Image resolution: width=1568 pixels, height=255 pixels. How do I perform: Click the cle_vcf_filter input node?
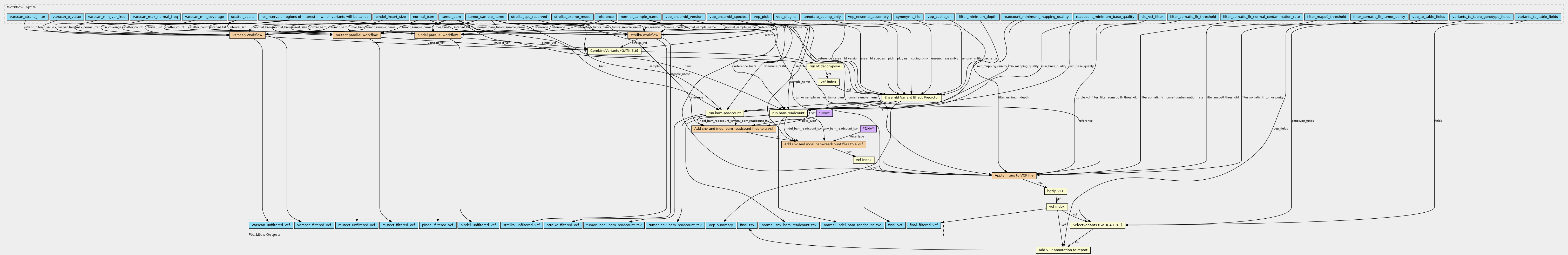click(1152, 17)
